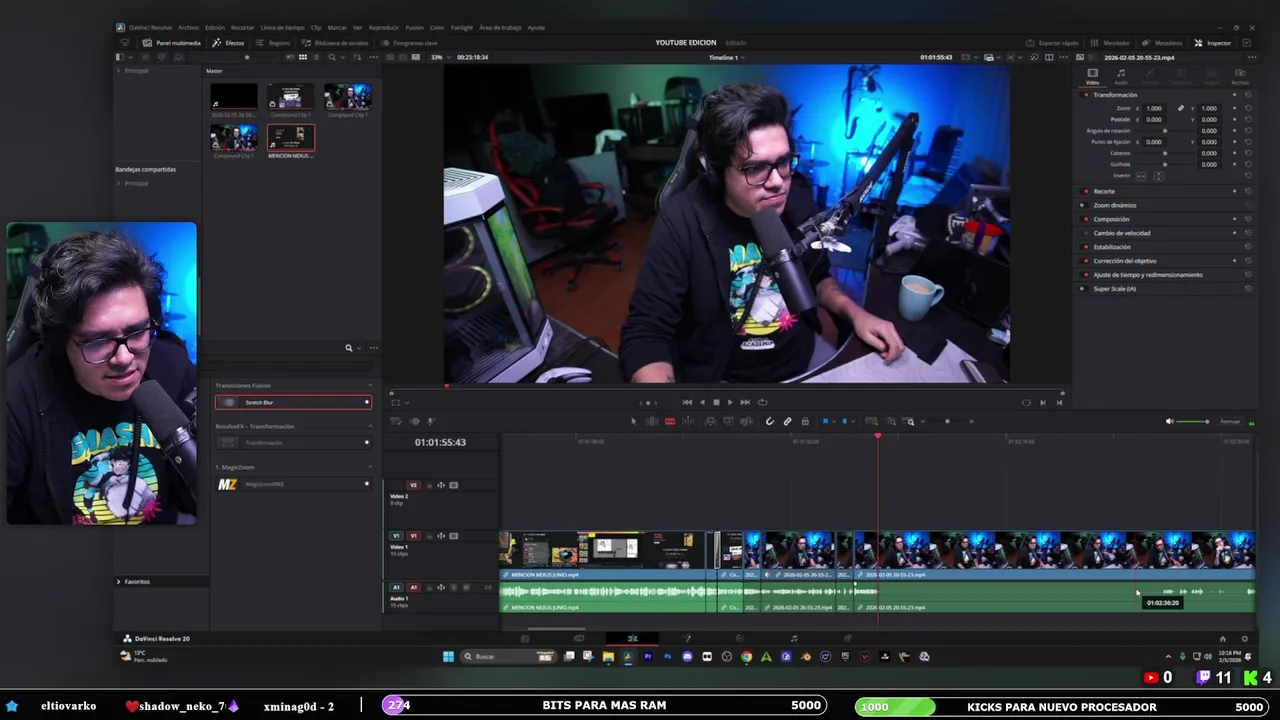This screenshot has height=720, width=1280.
Task: Open the Área de trabajo menu
Action: [x=498, y=28]
